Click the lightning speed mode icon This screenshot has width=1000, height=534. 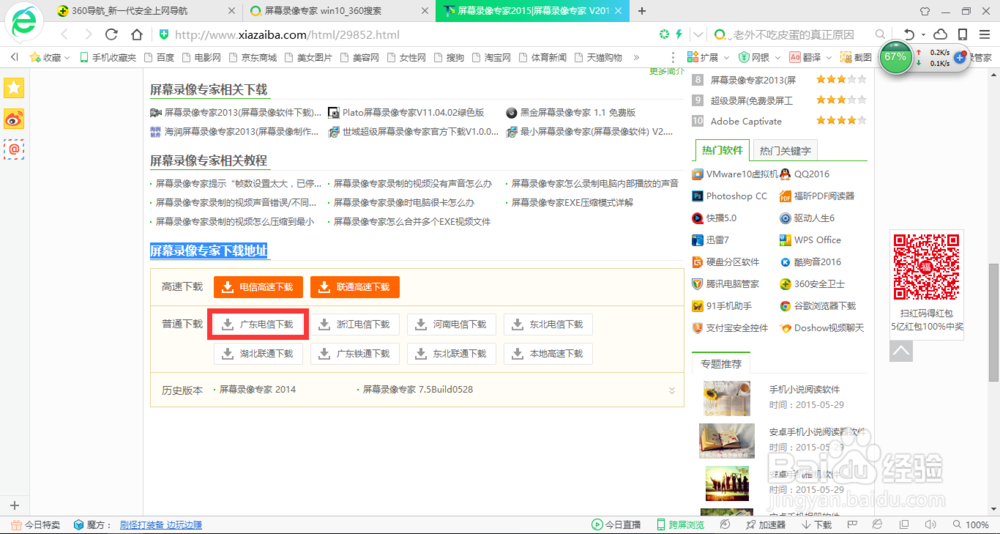tap(680, 34)
